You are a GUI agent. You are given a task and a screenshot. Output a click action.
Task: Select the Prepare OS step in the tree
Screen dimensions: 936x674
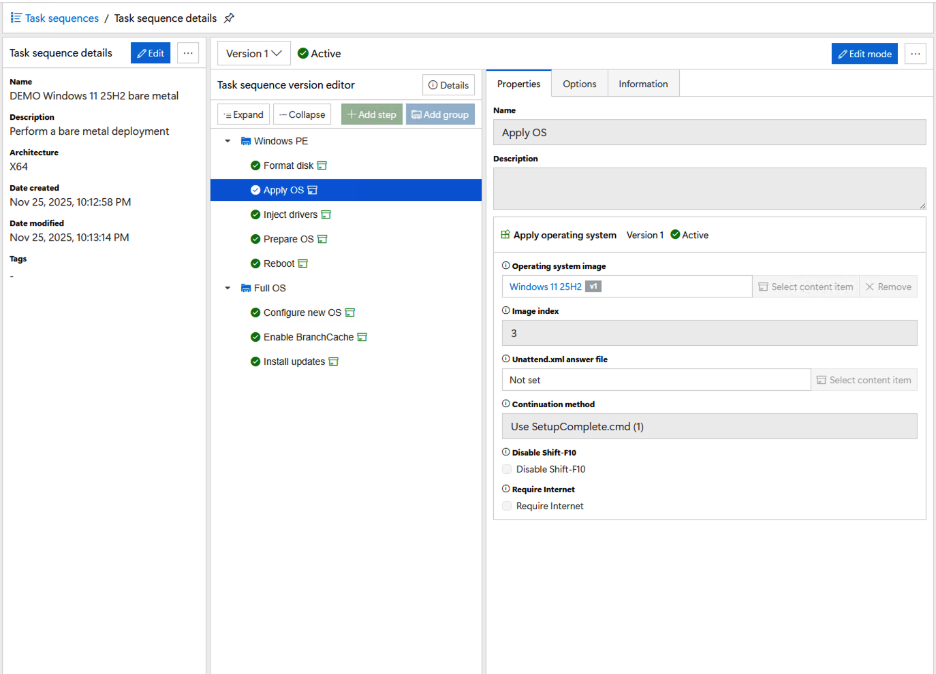pos(288,240)
